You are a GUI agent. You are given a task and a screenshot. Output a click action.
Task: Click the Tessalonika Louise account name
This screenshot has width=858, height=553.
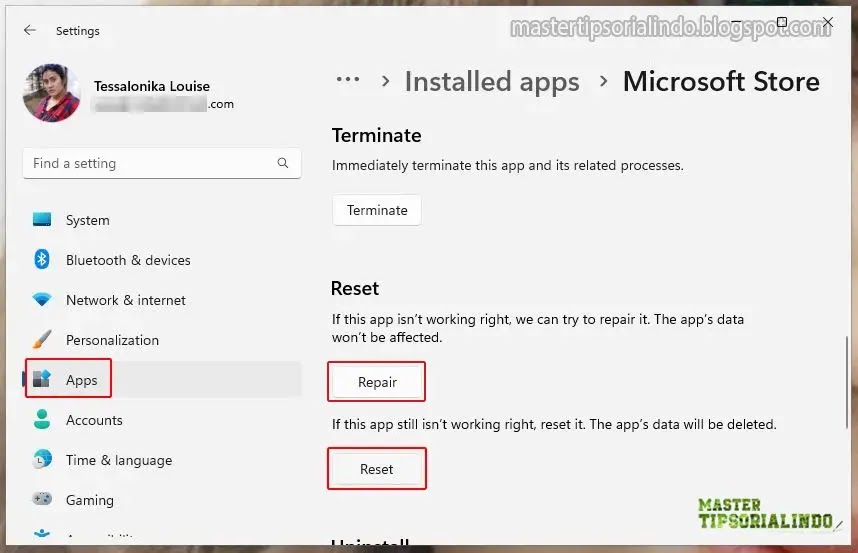click(152, 86)
